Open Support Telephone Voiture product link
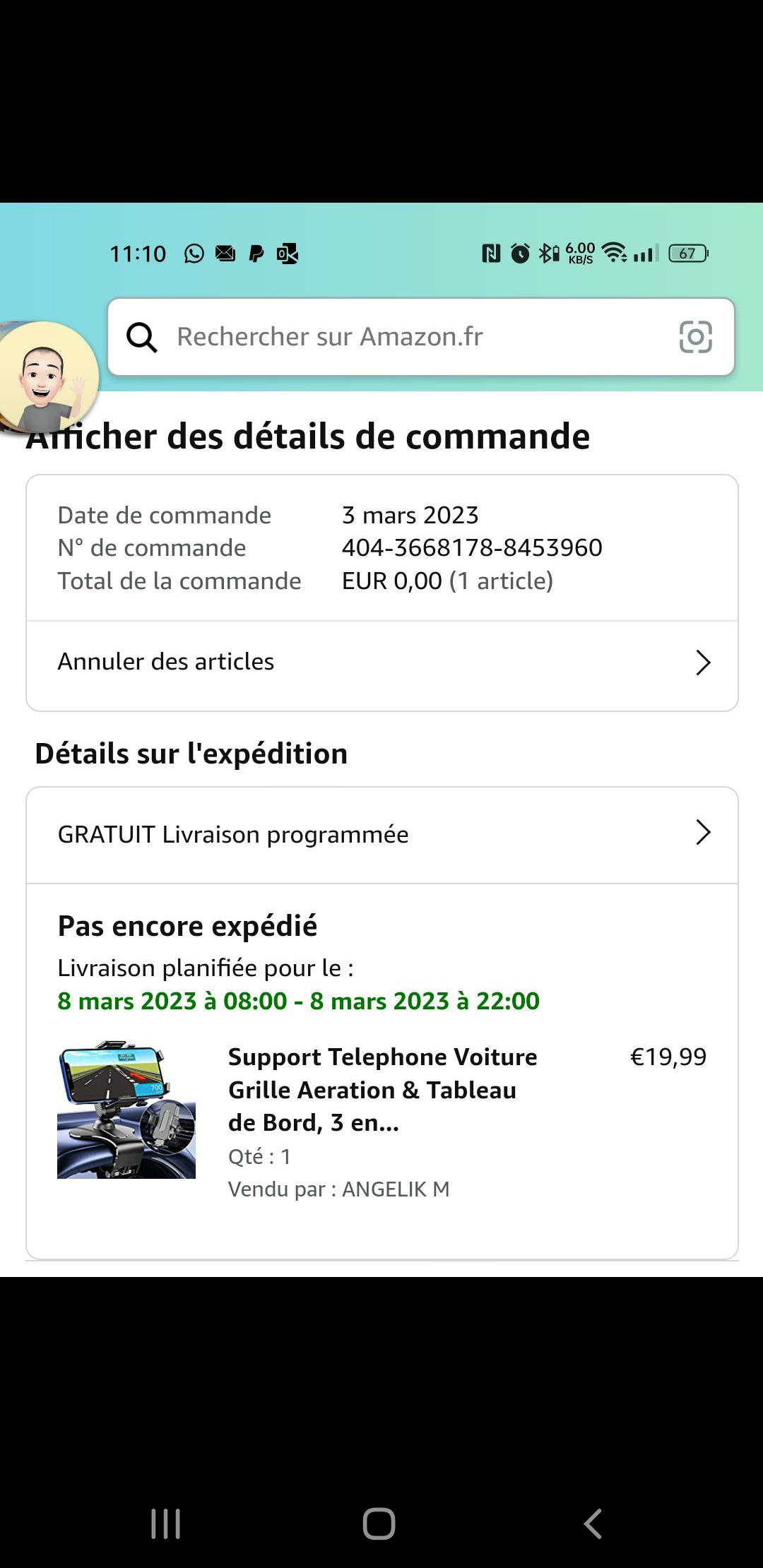 (x=383, y=1090)
